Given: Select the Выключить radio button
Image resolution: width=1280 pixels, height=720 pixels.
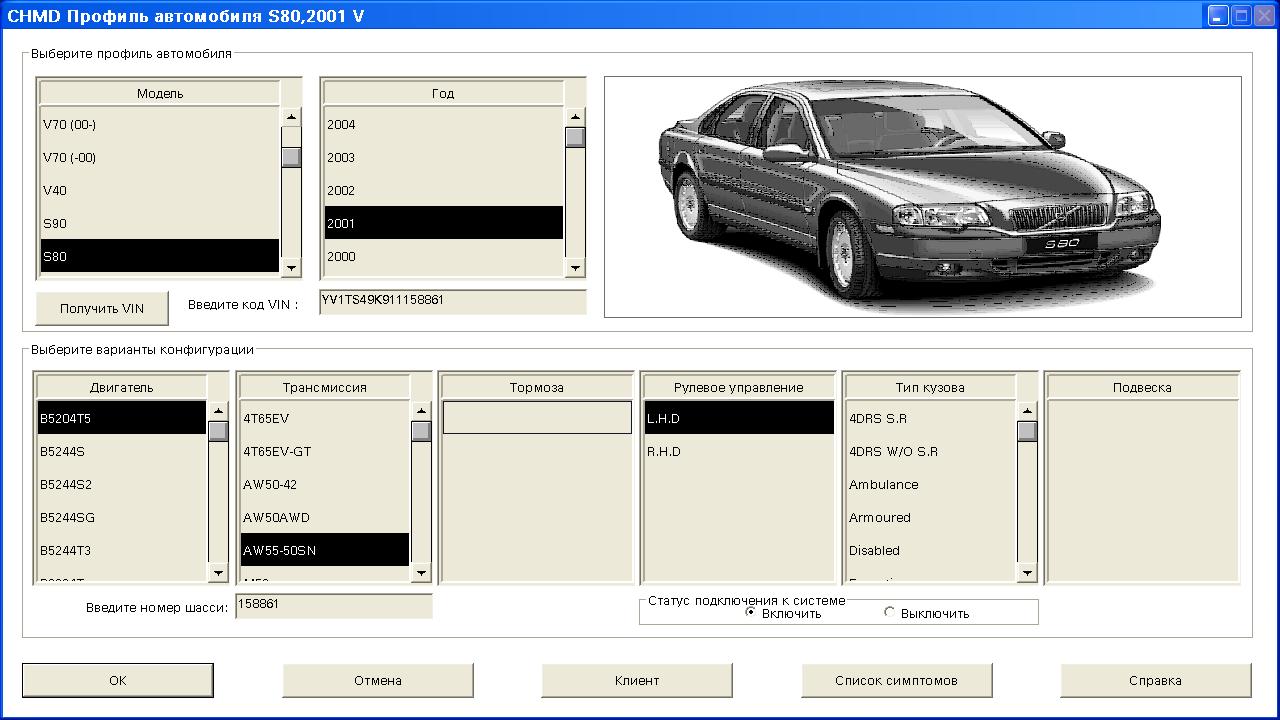Looking at the screenshot, I should click(890, 613).
